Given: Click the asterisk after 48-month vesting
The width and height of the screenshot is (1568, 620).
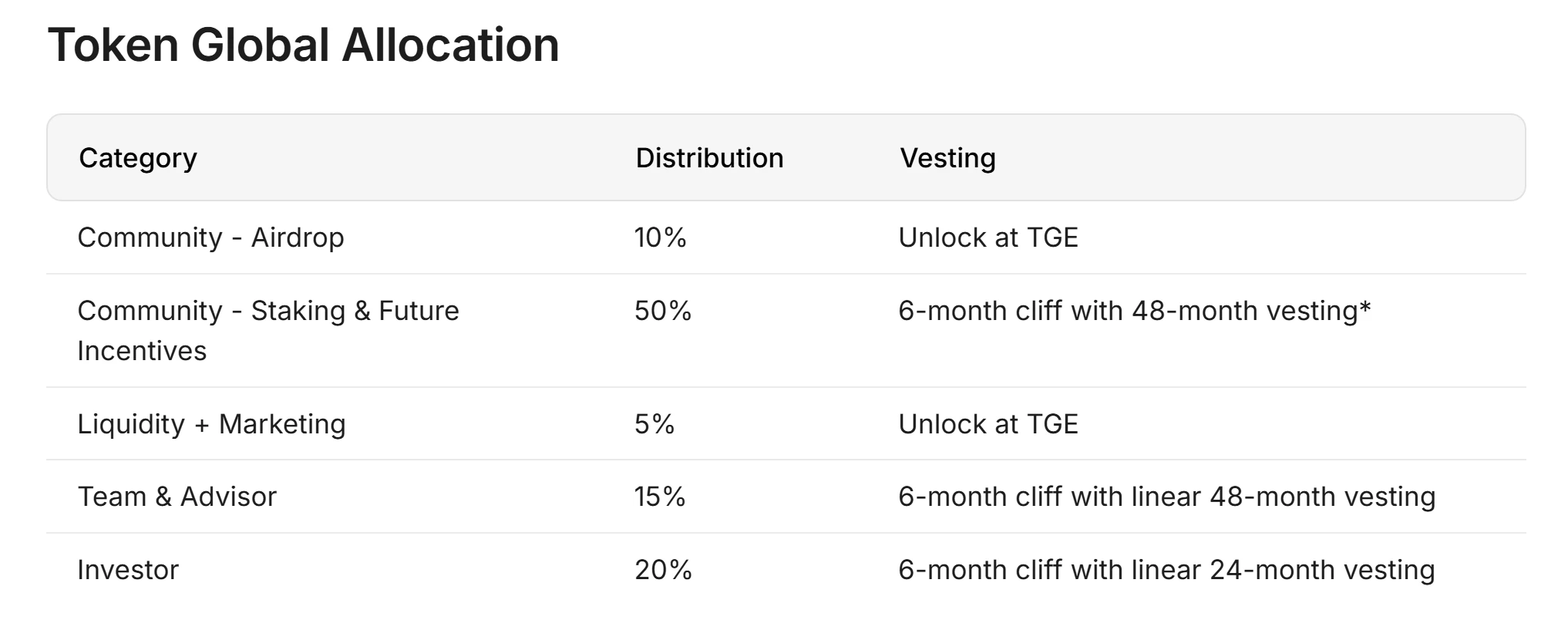Looking at the screenshot, I should click(1365, 308).
